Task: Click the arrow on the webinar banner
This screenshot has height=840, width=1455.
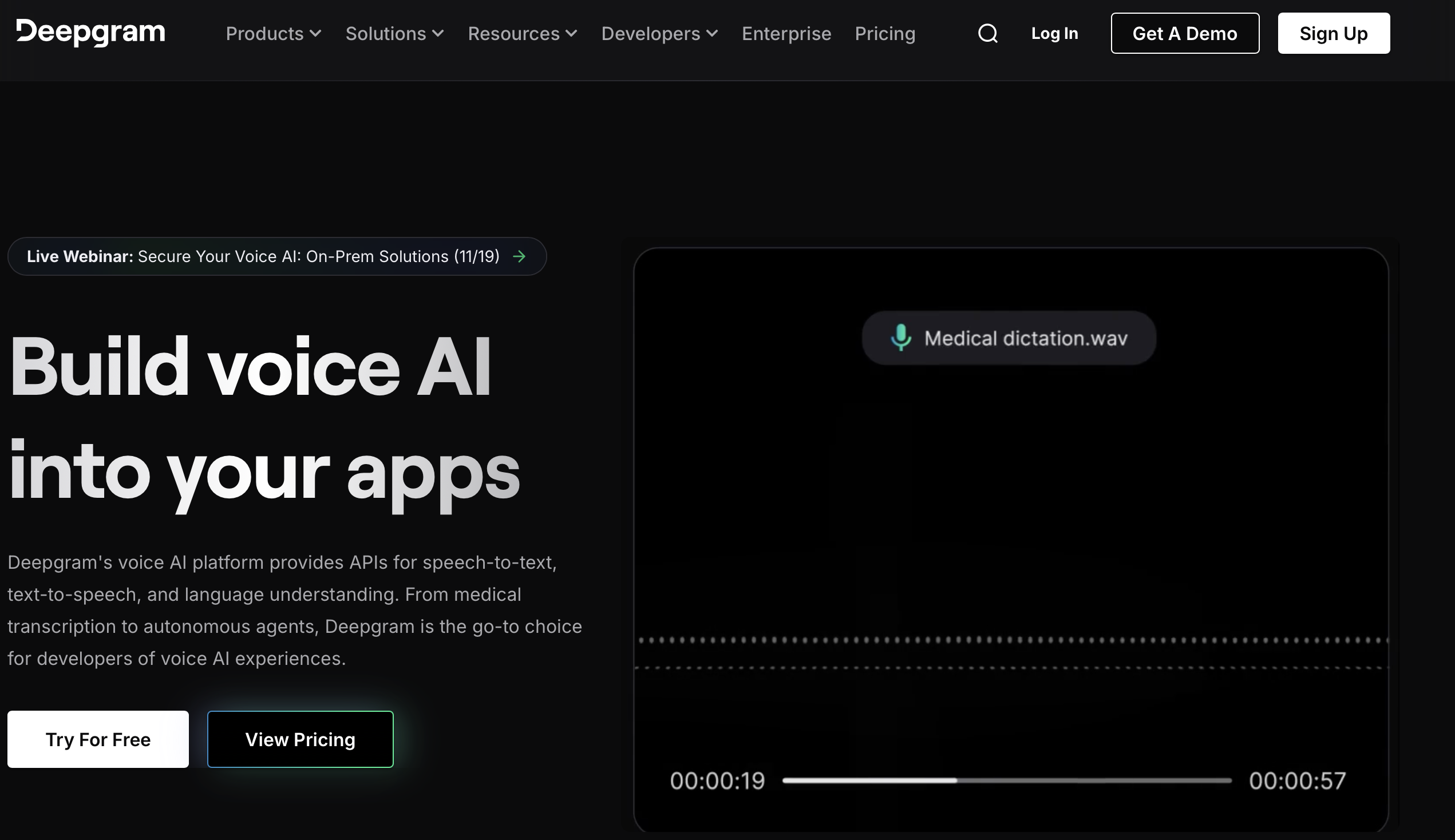Action: tap(519, 256)
